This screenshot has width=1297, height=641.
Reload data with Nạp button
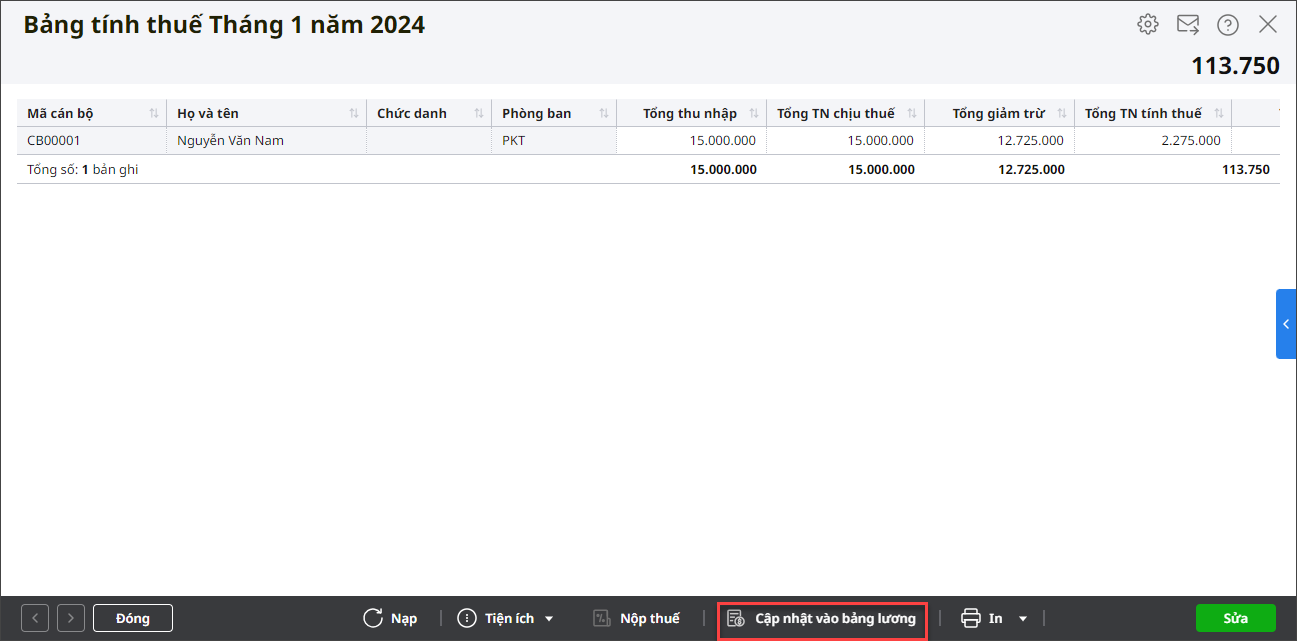390,618
